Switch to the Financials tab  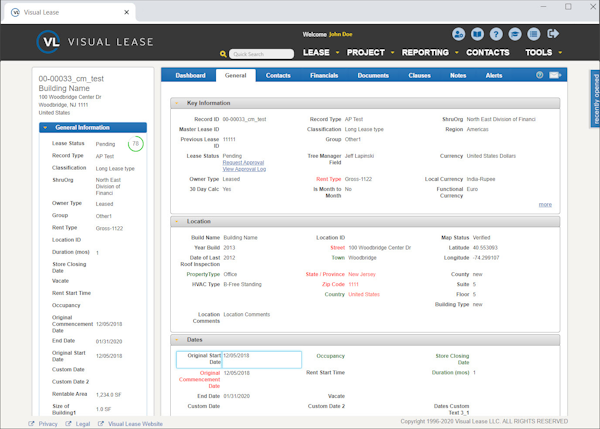324,75
